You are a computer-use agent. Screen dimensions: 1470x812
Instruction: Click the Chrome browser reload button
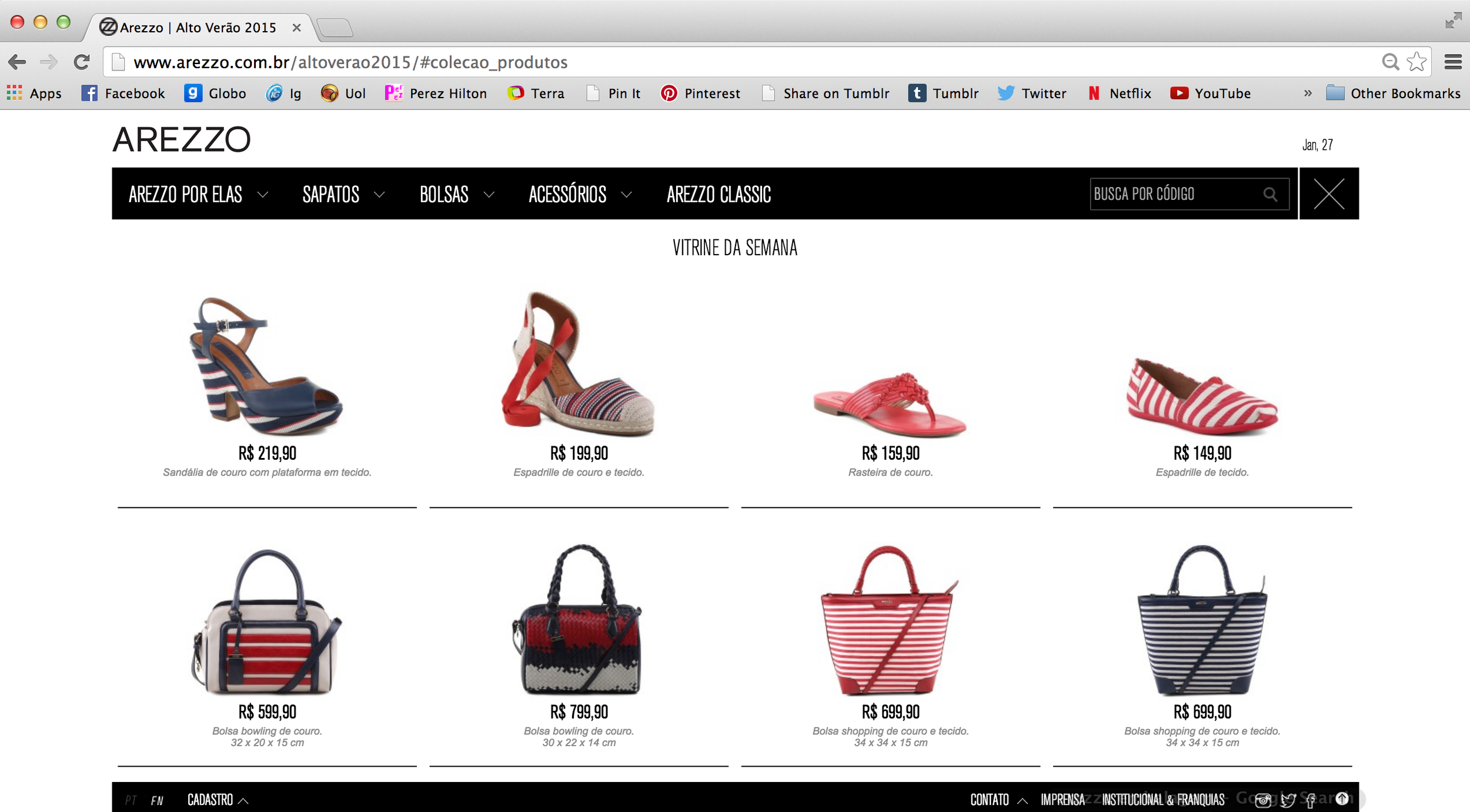[81, 62]
